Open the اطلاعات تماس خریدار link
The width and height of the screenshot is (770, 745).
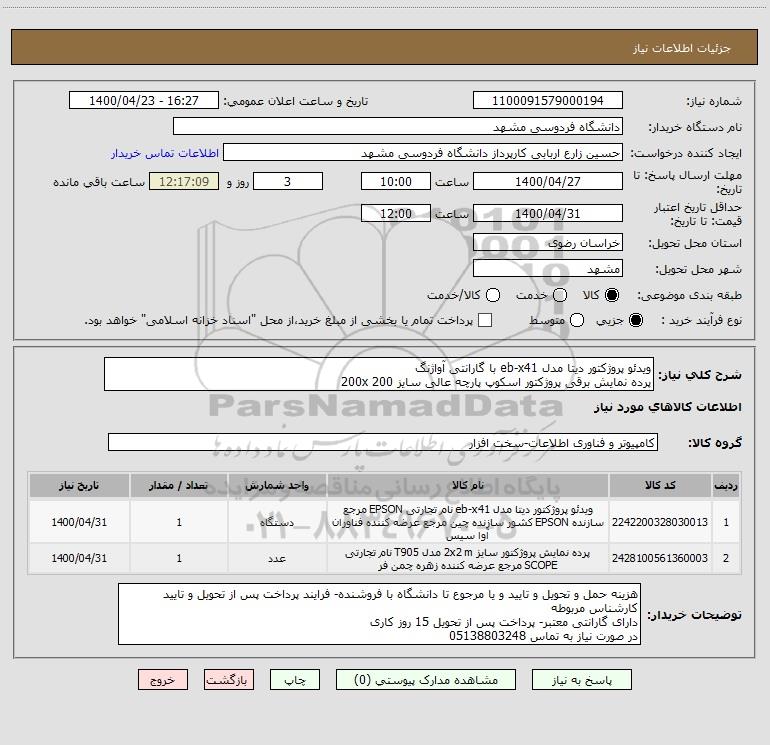[165, 153]
